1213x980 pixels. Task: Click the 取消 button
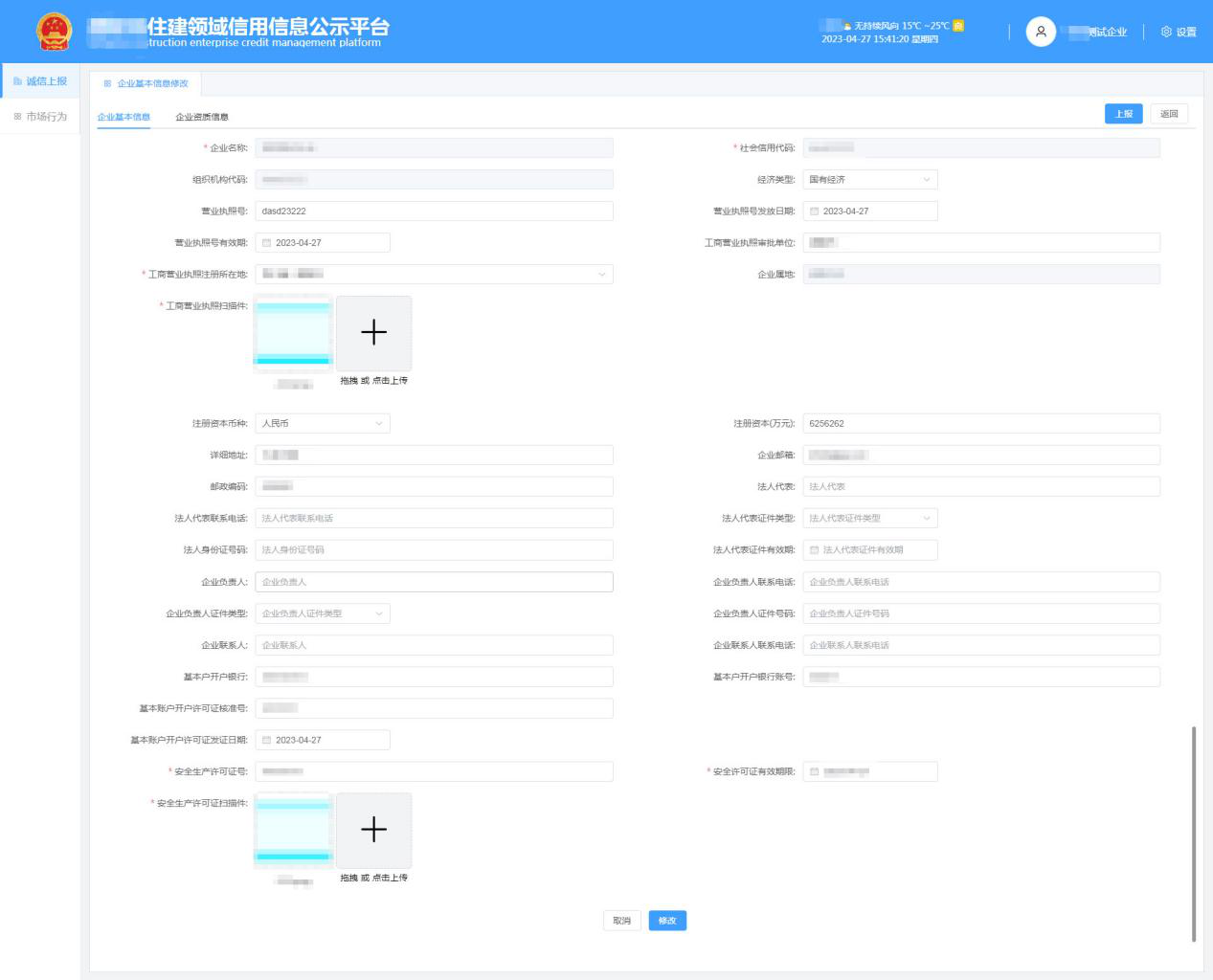coord(622,921)
